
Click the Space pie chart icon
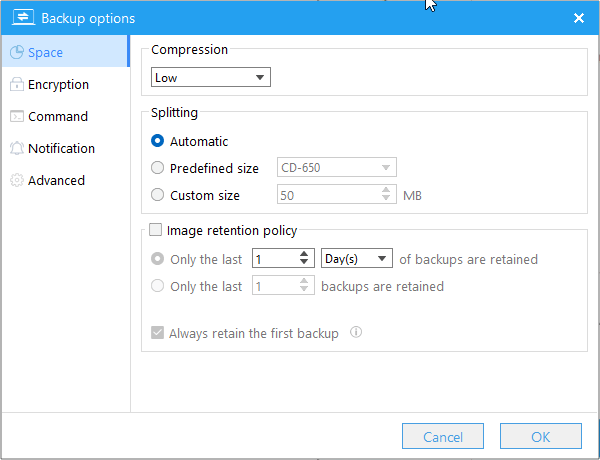pos(16,53)
